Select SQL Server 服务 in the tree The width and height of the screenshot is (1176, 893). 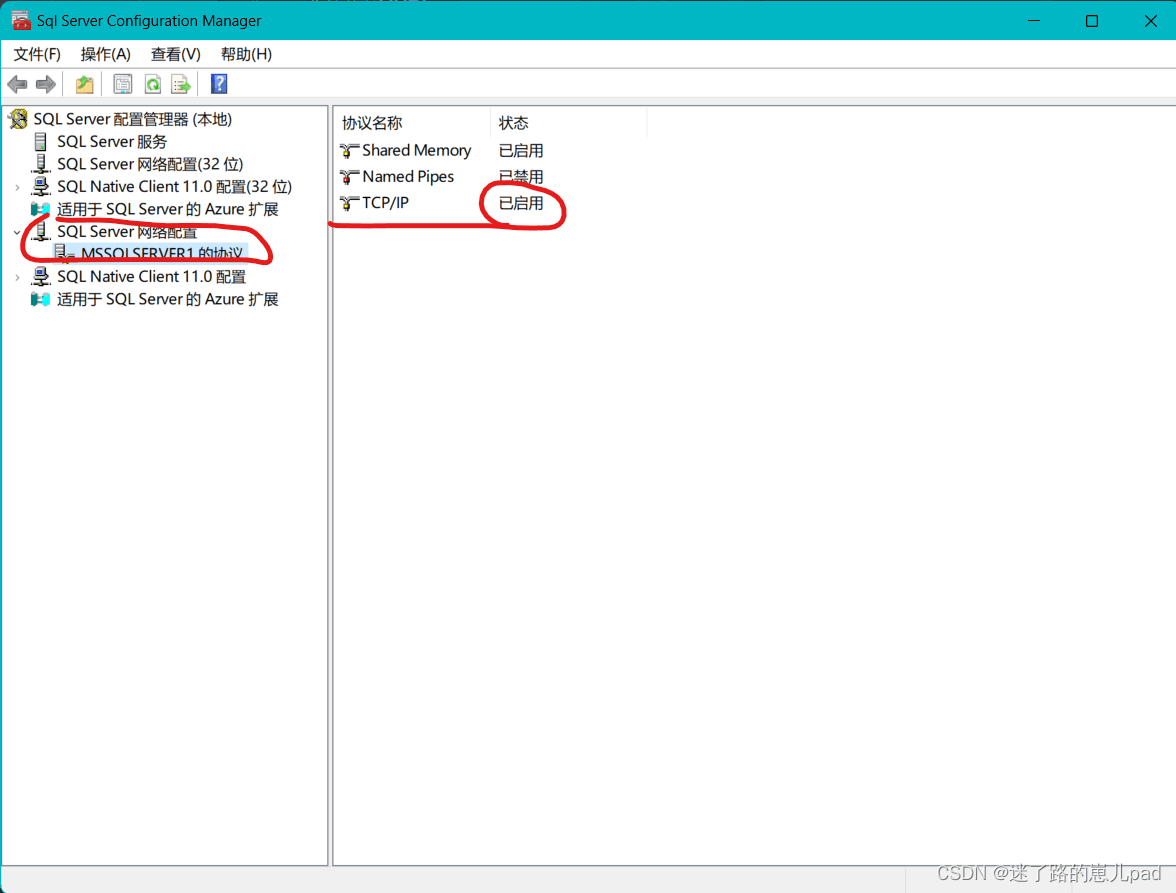point(112,142)
